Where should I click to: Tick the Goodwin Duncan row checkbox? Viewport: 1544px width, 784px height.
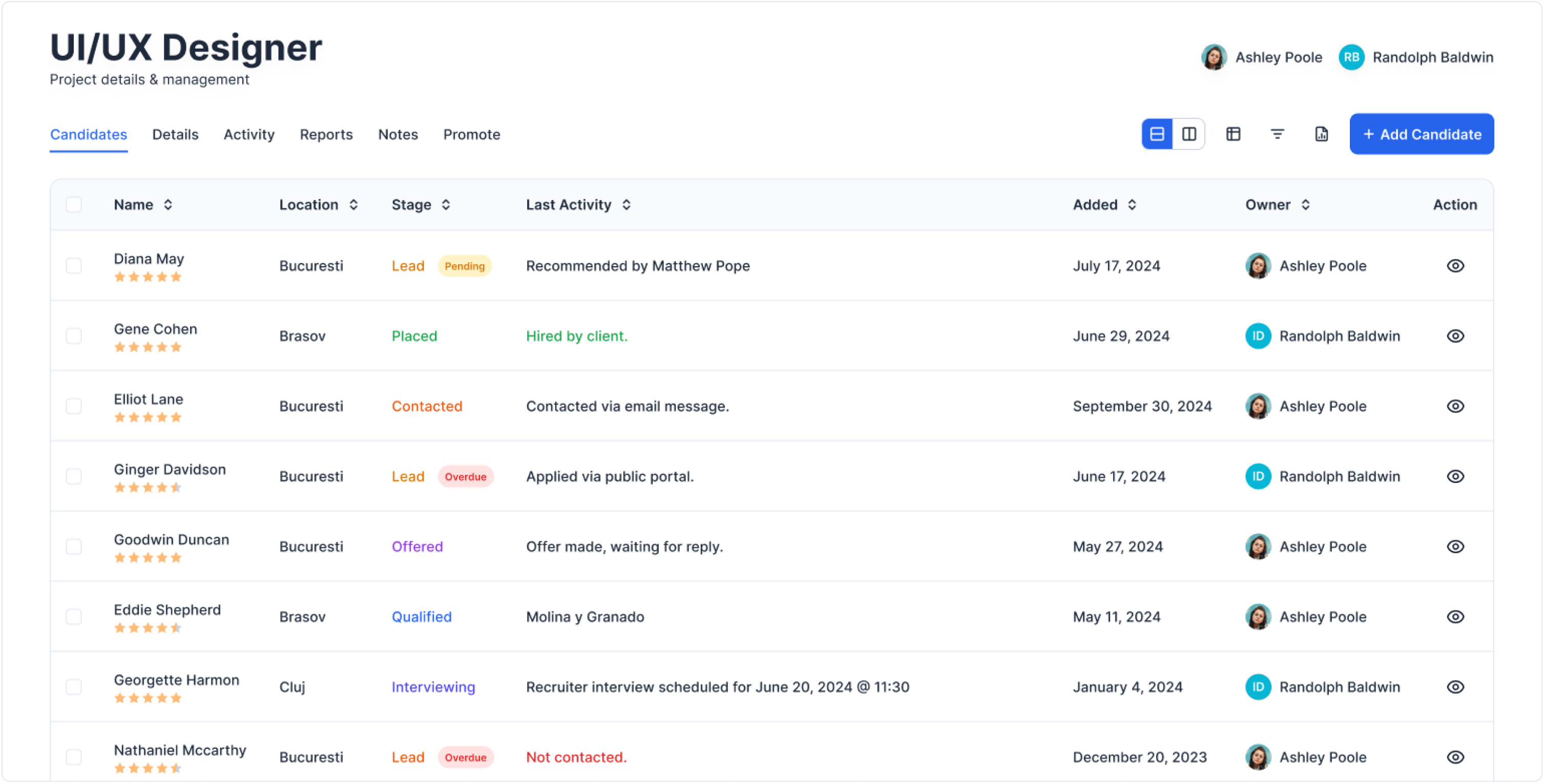tap(74, 547)
